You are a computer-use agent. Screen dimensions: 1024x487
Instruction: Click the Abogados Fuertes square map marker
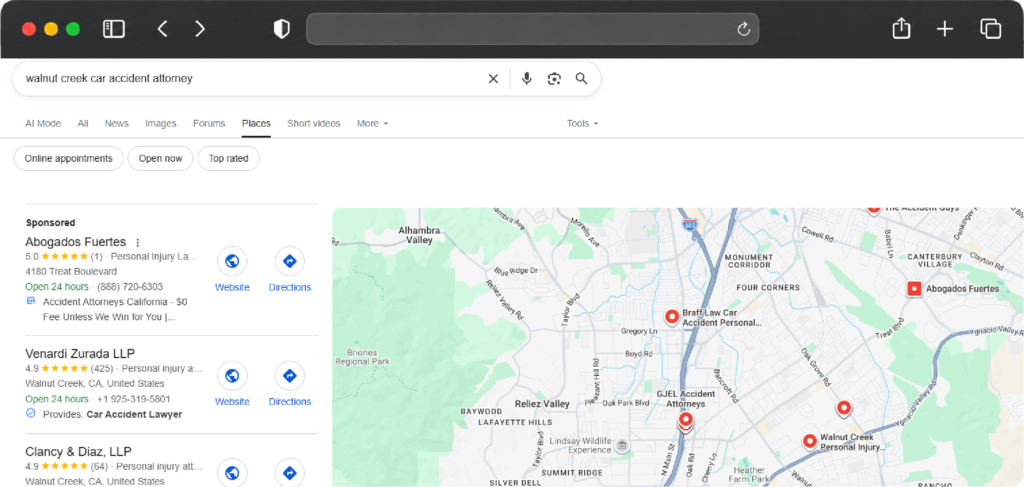point(914,289)
